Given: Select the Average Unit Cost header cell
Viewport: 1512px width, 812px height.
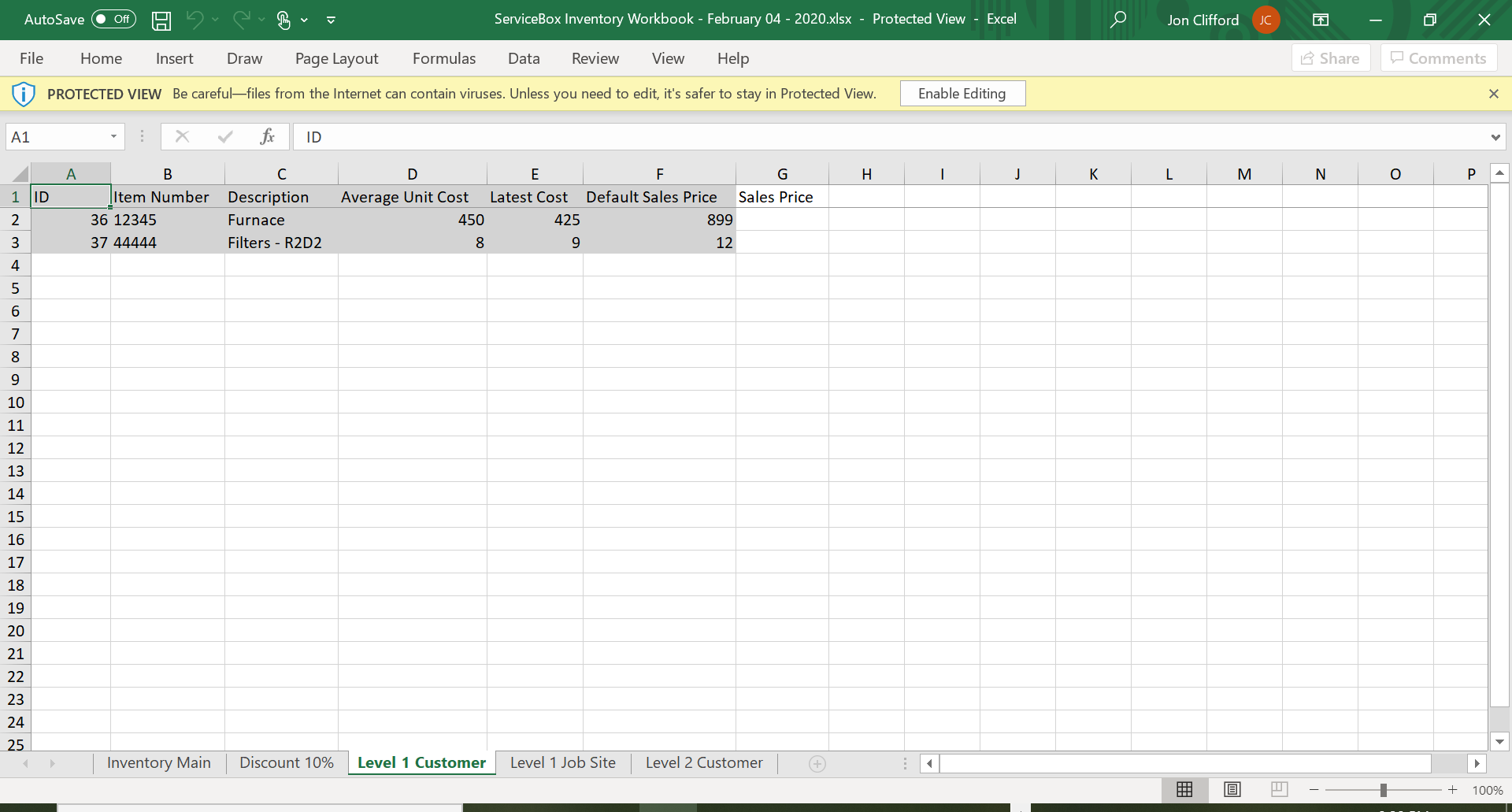Looking at the screenshot, I should pos(413,197).
